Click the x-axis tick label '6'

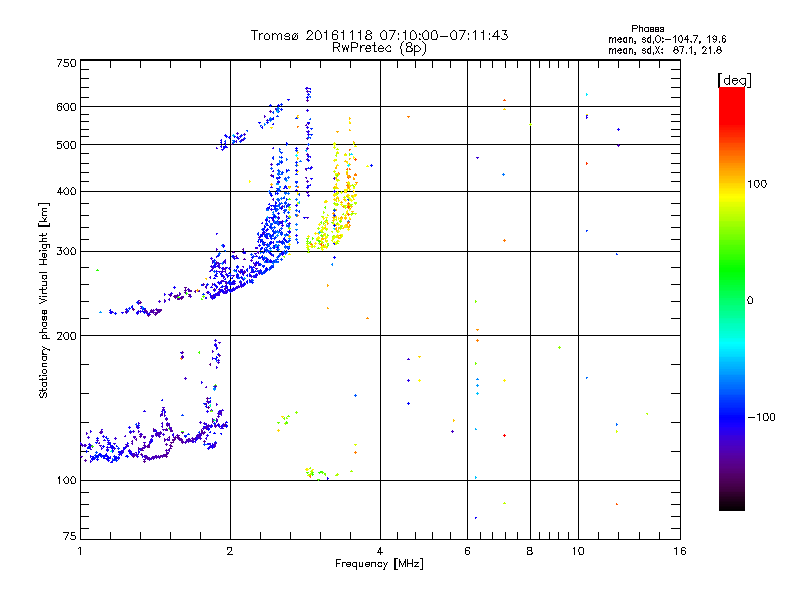pos(467,551)
